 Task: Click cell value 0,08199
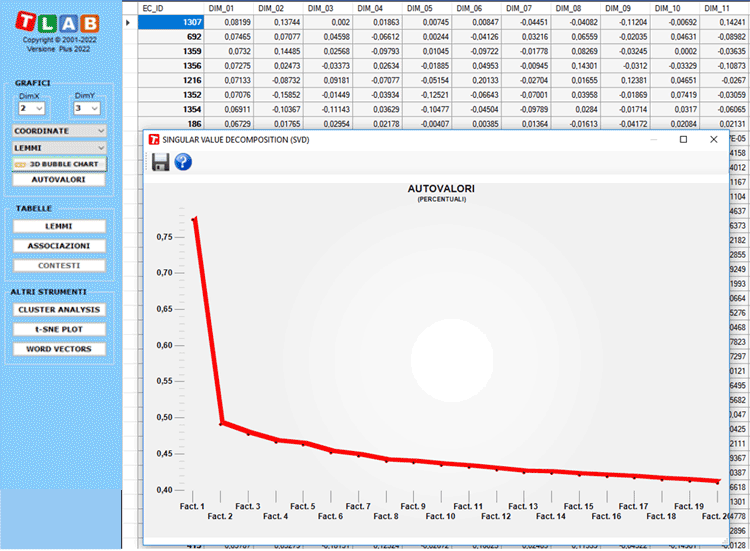[229, 22]
